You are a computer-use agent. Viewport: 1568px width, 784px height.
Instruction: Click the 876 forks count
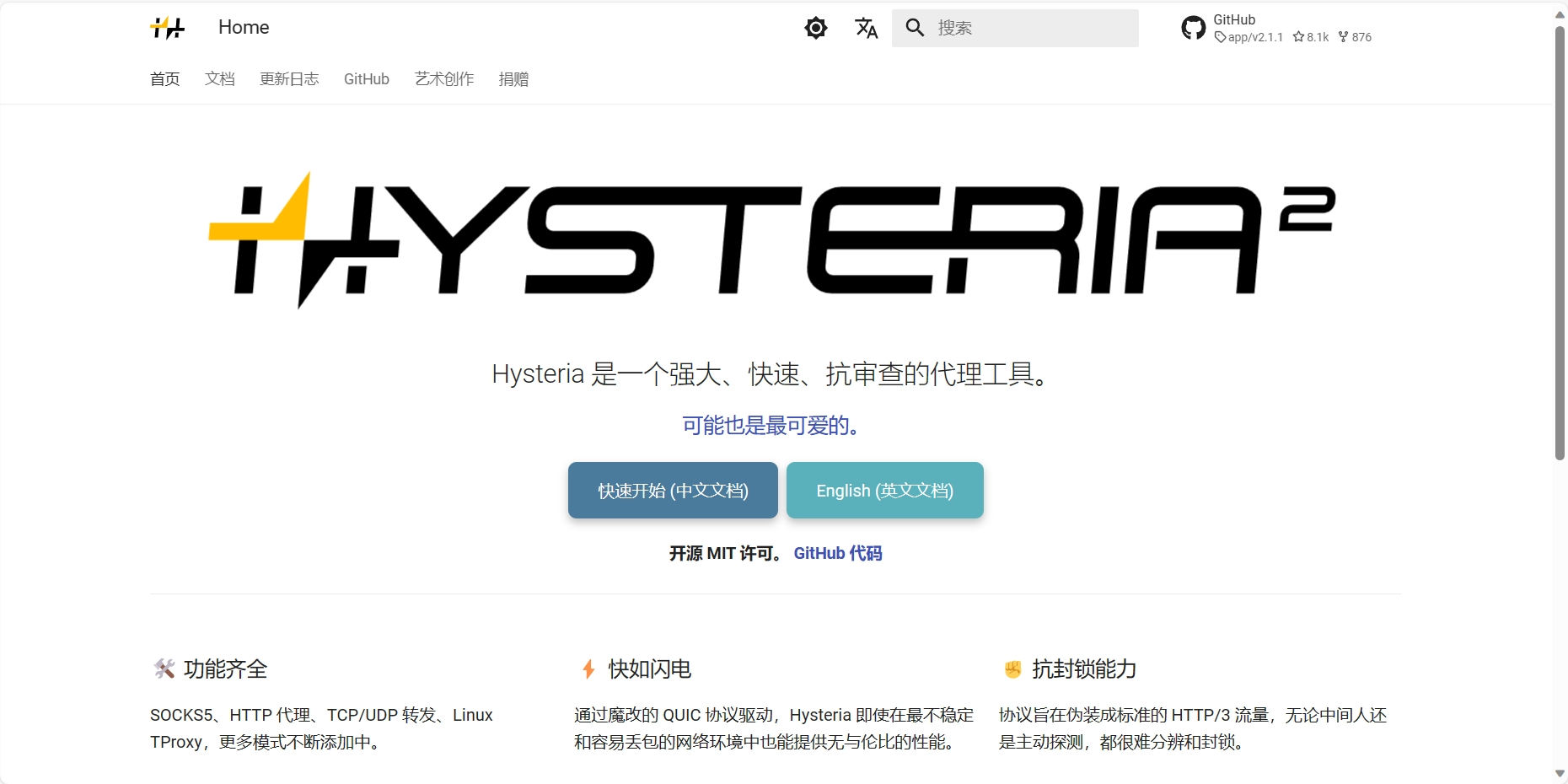[1355, 37]
